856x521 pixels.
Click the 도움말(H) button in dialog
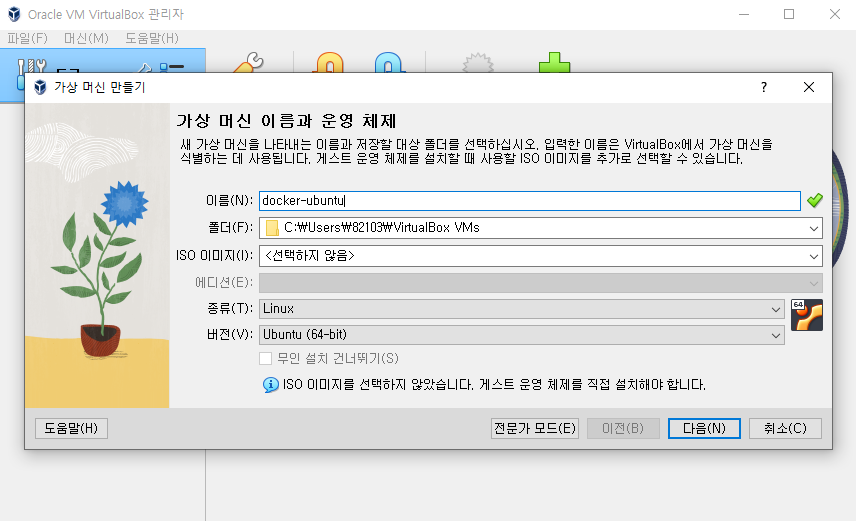click(x=71, y=429)
